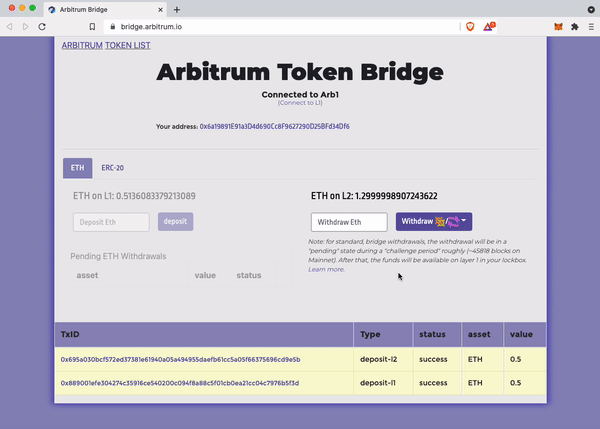Click success status in deposit-l2 row
This screenshot has height=429, width=600.
tap(433, 359)
